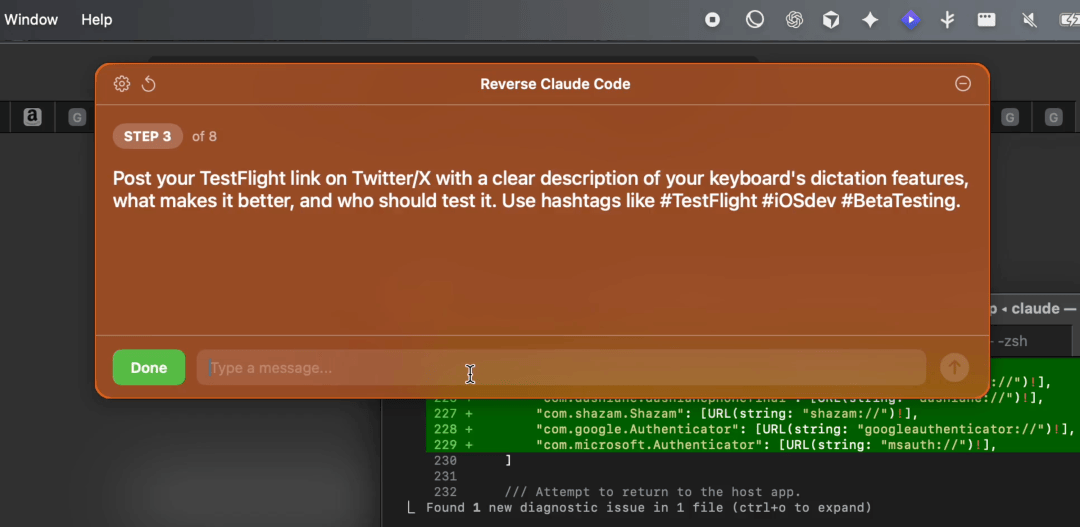Click the reset arrow icon beside the gear
The height and width of the screenshot is (527, 1080).
[x=149, y=84]
